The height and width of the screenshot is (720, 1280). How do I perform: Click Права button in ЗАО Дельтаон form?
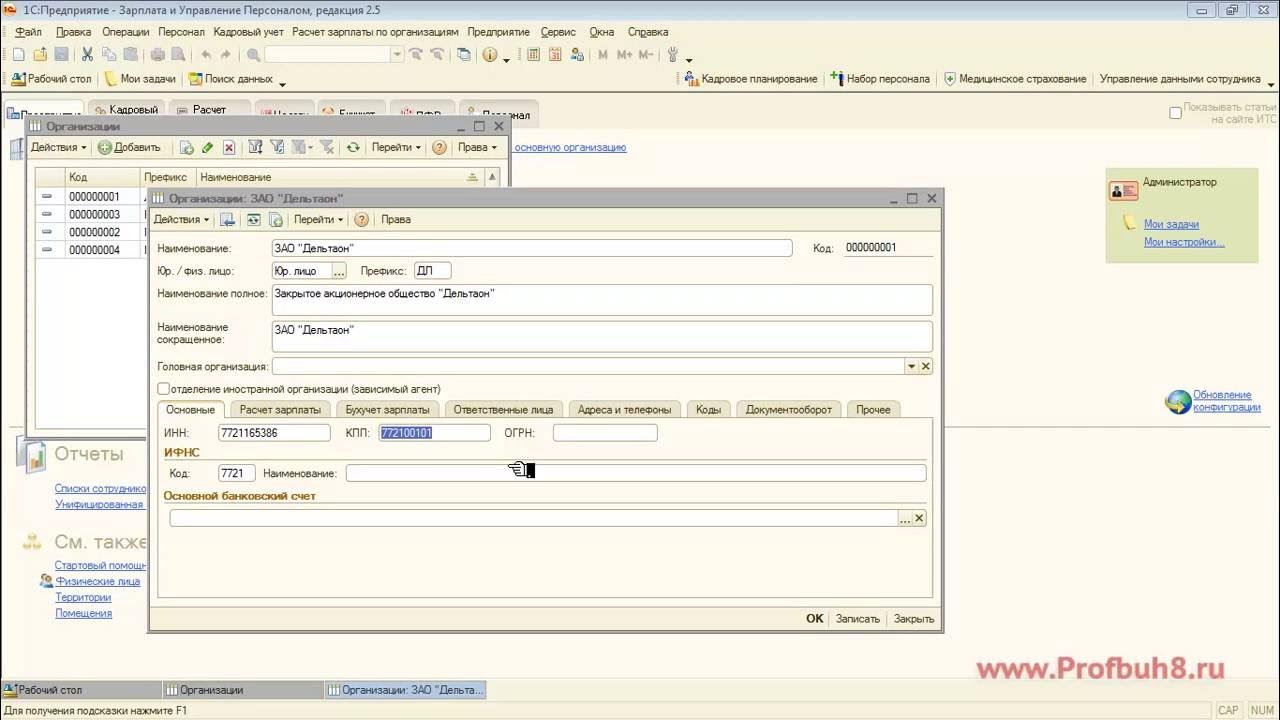coord(396,219)
